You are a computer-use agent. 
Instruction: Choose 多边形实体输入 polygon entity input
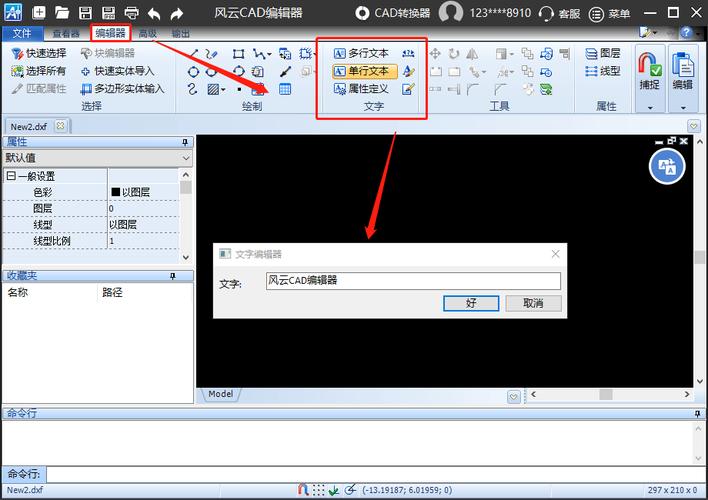click(x=122, y=89)
